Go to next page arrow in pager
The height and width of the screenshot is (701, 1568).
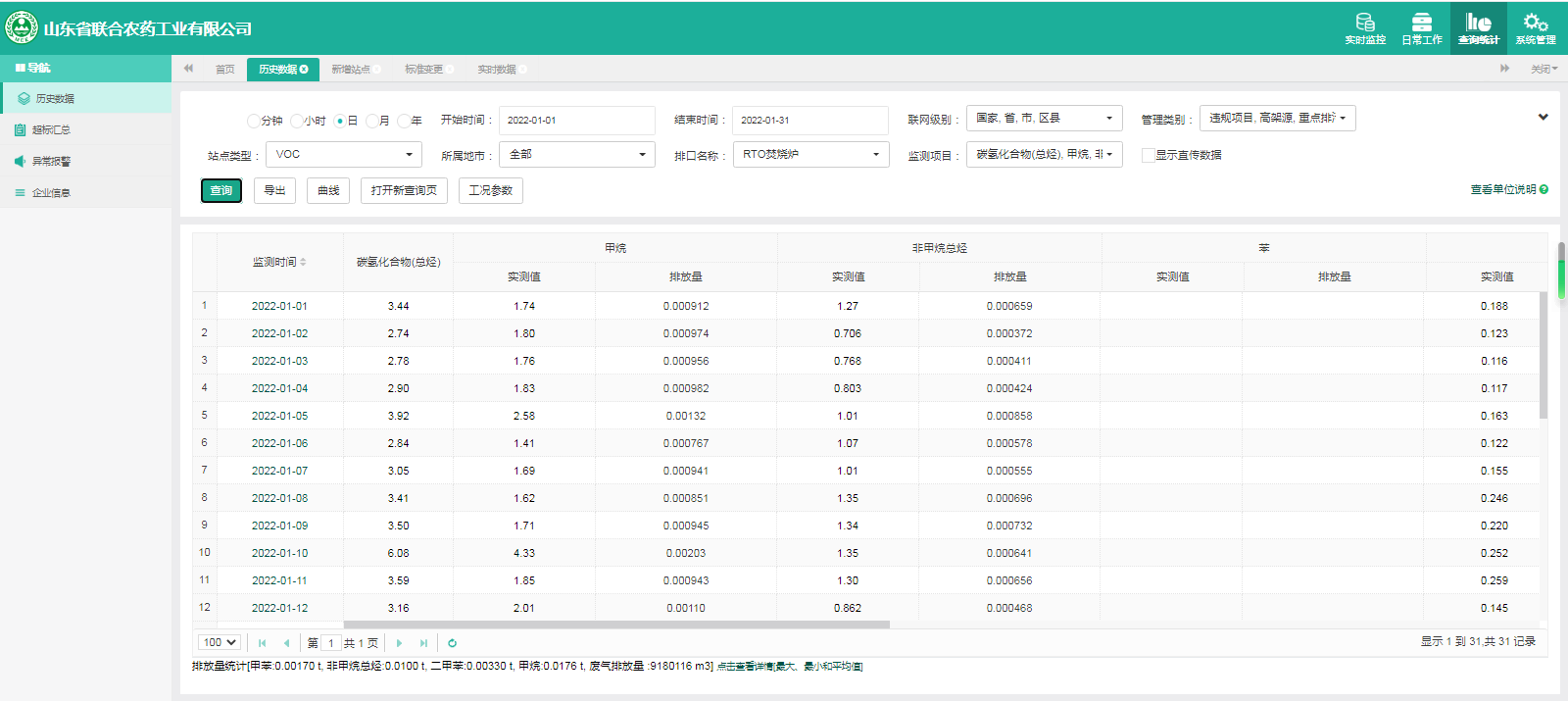pyautogui.click(x=399, y=643)
